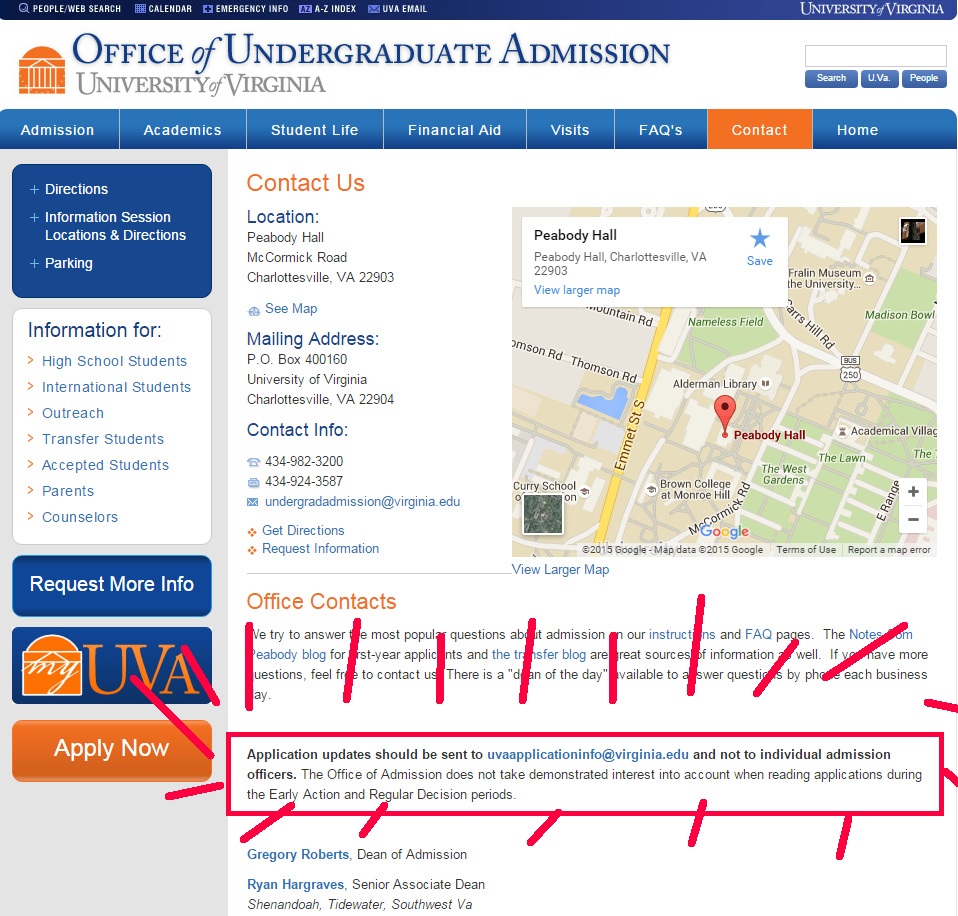Click Terms of Use on the map

(806, 550)
